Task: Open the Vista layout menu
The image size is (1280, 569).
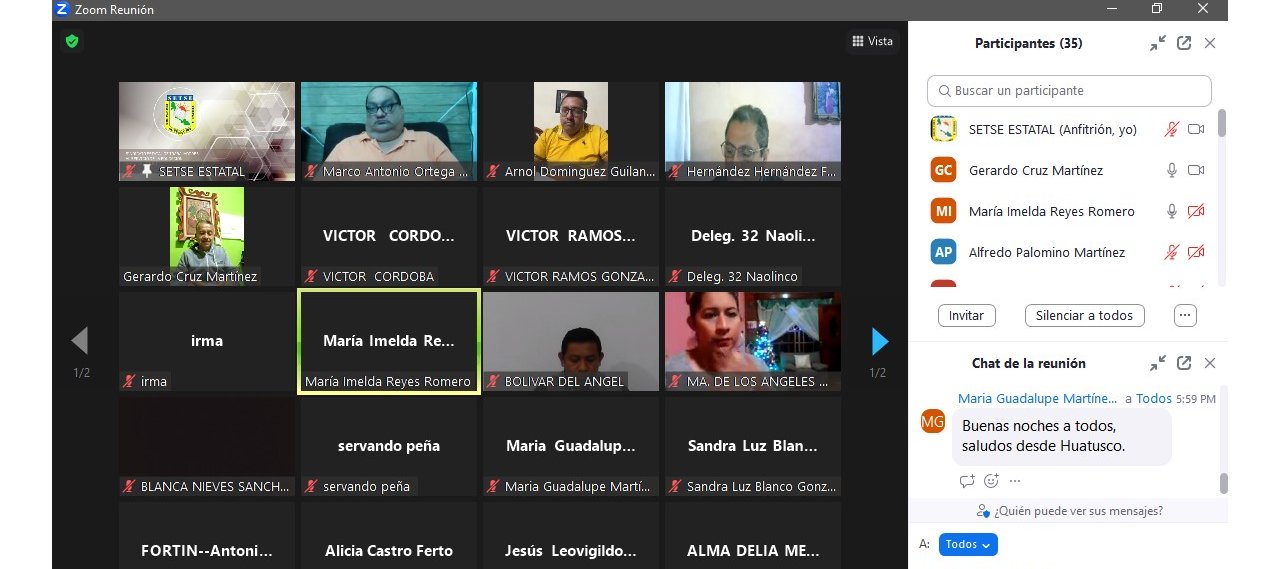Action: [x=872, y=41]
